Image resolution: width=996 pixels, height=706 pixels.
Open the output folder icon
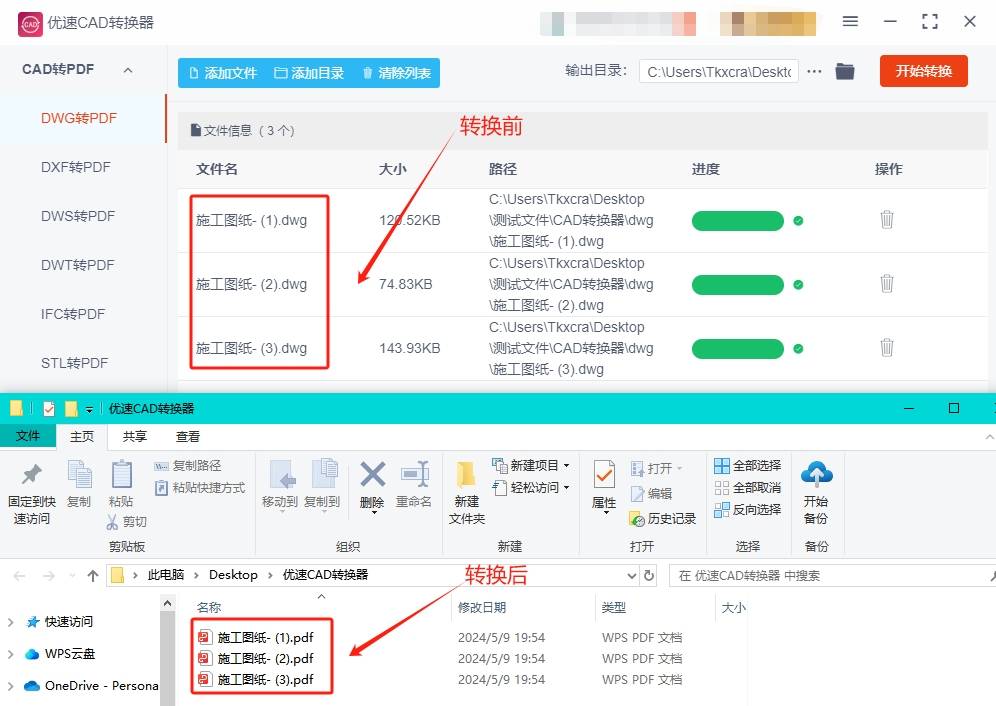point(844,71)
